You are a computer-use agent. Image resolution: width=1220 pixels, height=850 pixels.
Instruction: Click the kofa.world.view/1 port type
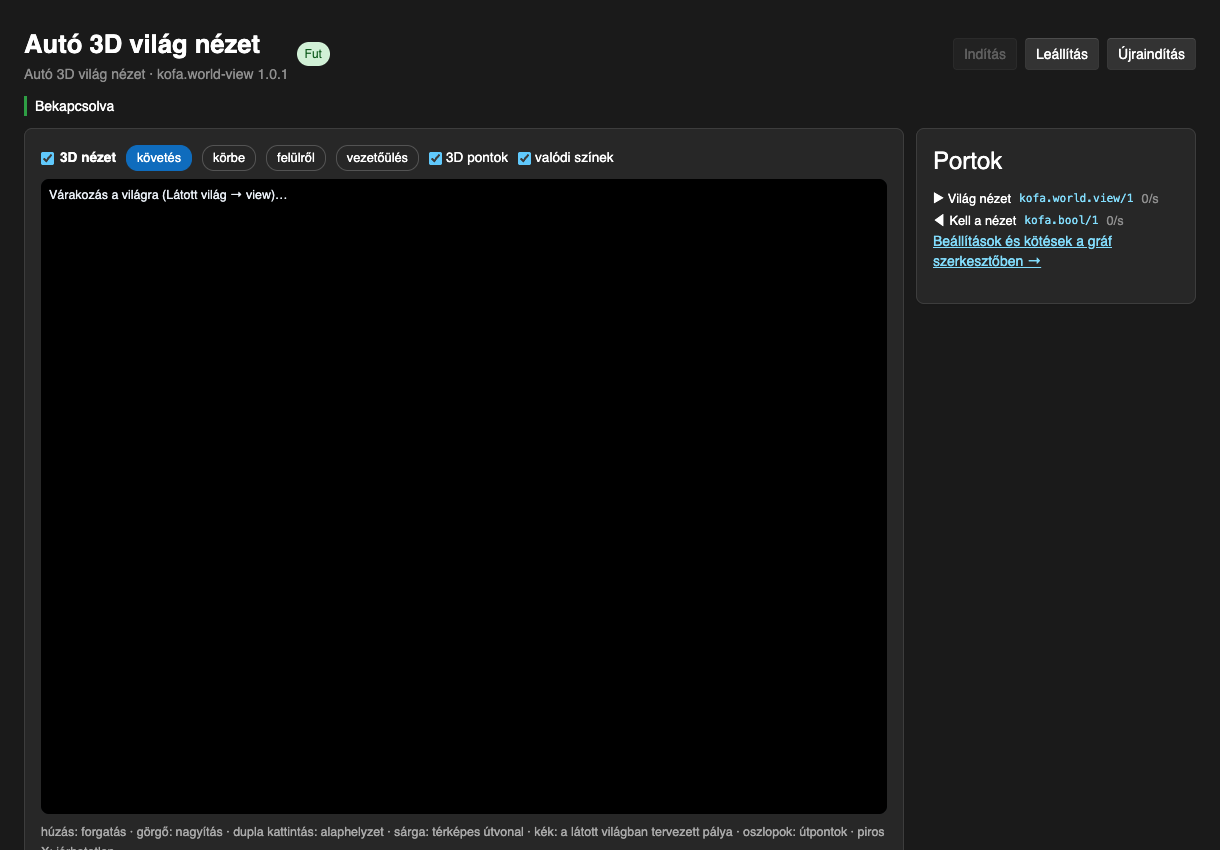[x=1076, y=199]
